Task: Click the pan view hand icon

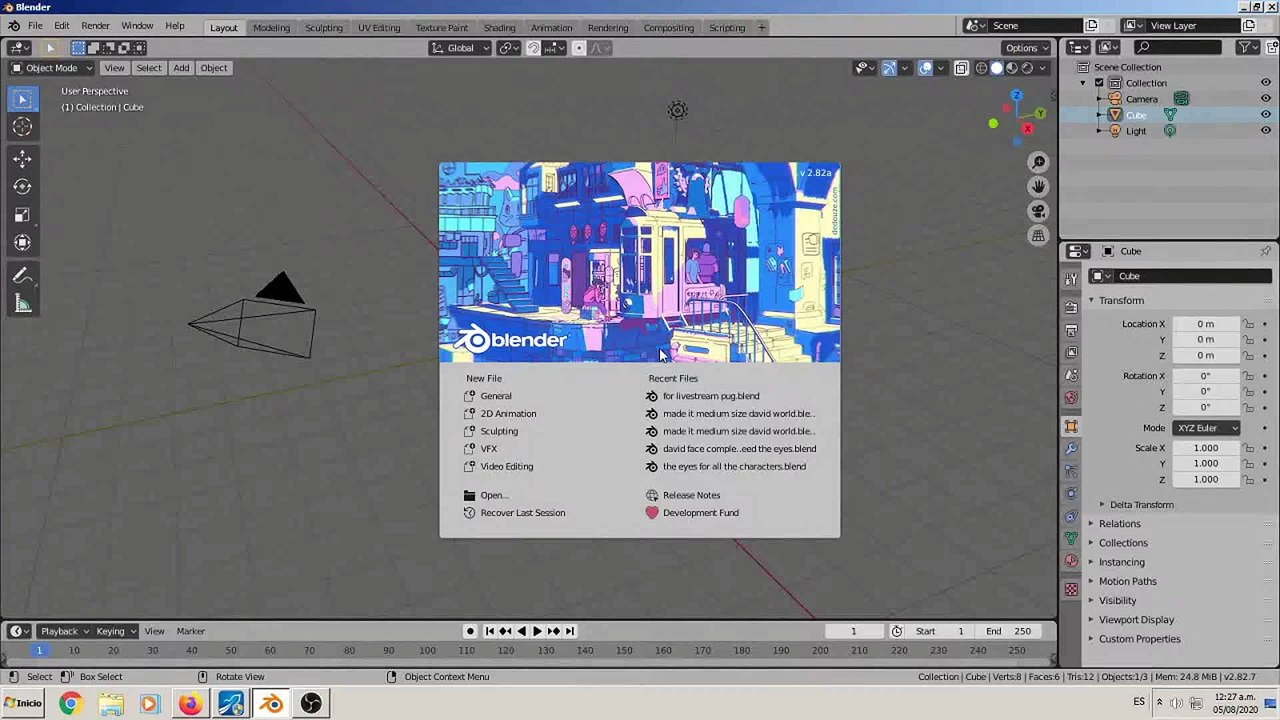Action: point(1038,186)
